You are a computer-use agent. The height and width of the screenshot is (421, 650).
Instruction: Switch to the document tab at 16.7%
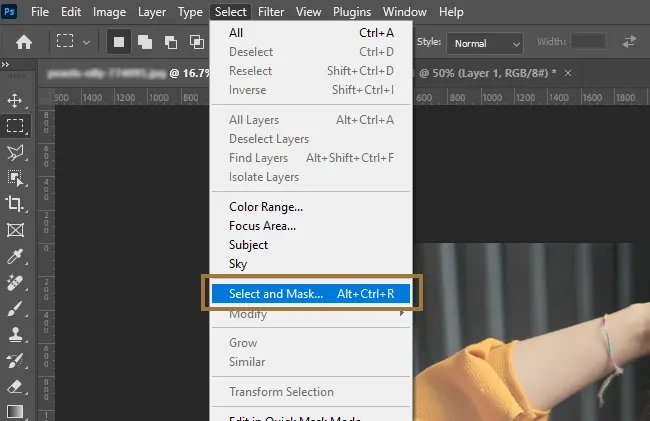coord(126,73)
